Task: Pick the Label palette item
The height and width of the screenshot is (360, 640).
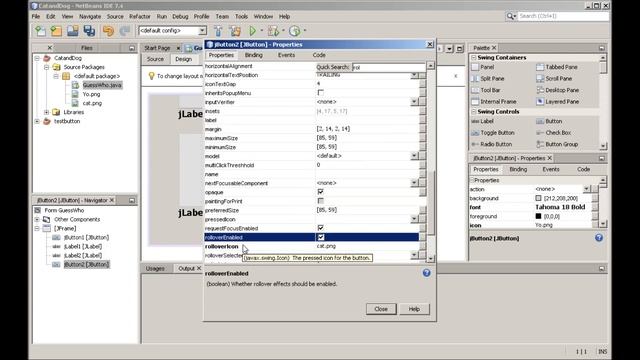Action: pos(482,121)
